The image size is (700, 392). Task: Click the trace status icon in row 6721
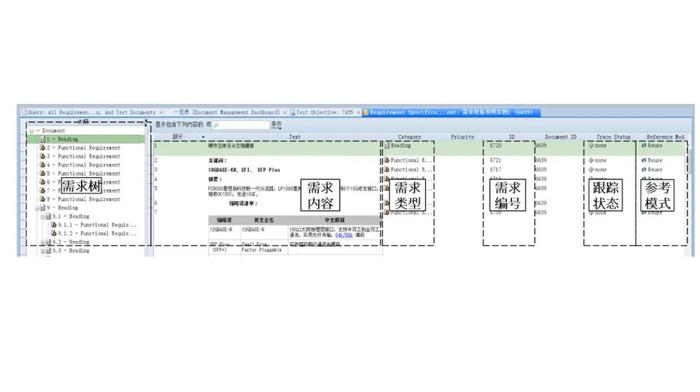point(591,160)
